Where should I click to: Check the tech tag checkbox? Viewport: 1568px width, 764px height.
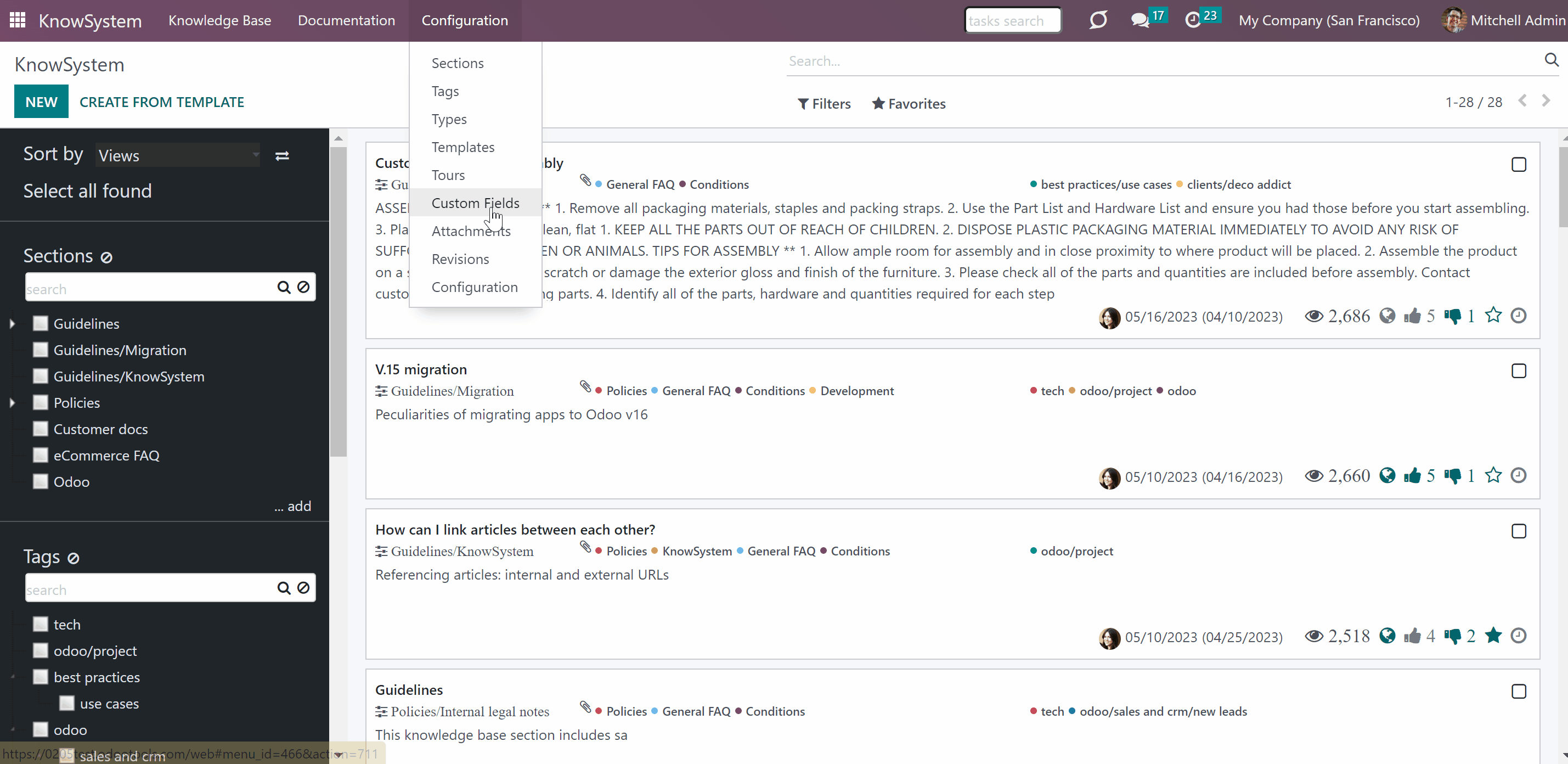pyautogui.click(x=40, y=624)
